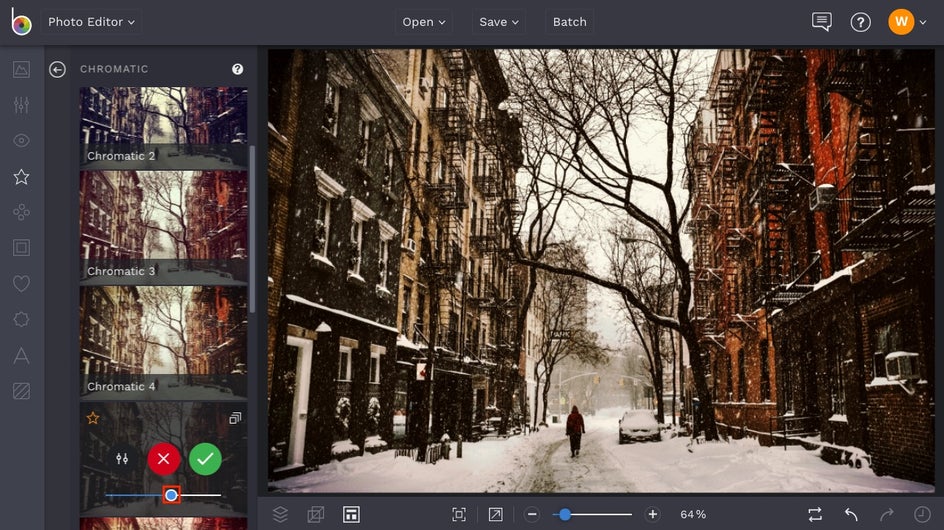
Task: Click the flatten layers icon
Action: 315,514
